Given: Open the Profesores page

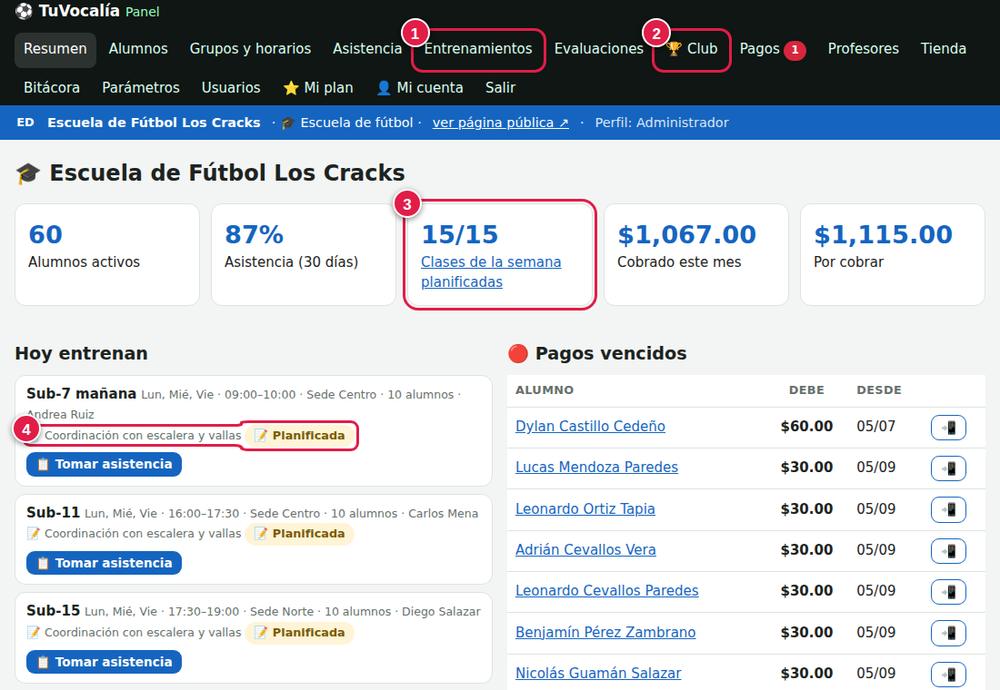Looking at the screenshot, I should pyautogui.click(x=863, y=49).
